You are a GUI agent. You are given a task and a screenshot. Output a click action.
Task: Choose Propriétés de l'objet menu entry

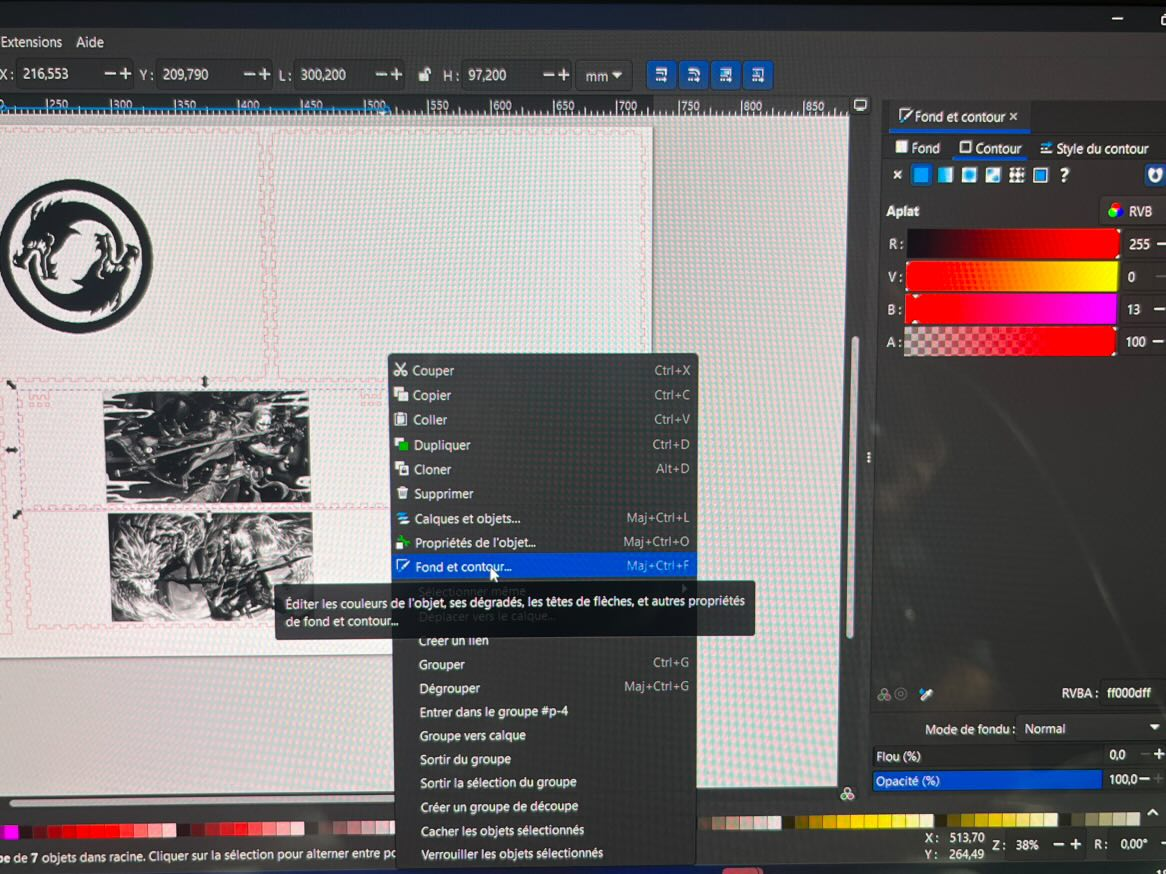(x=544, y=542)
